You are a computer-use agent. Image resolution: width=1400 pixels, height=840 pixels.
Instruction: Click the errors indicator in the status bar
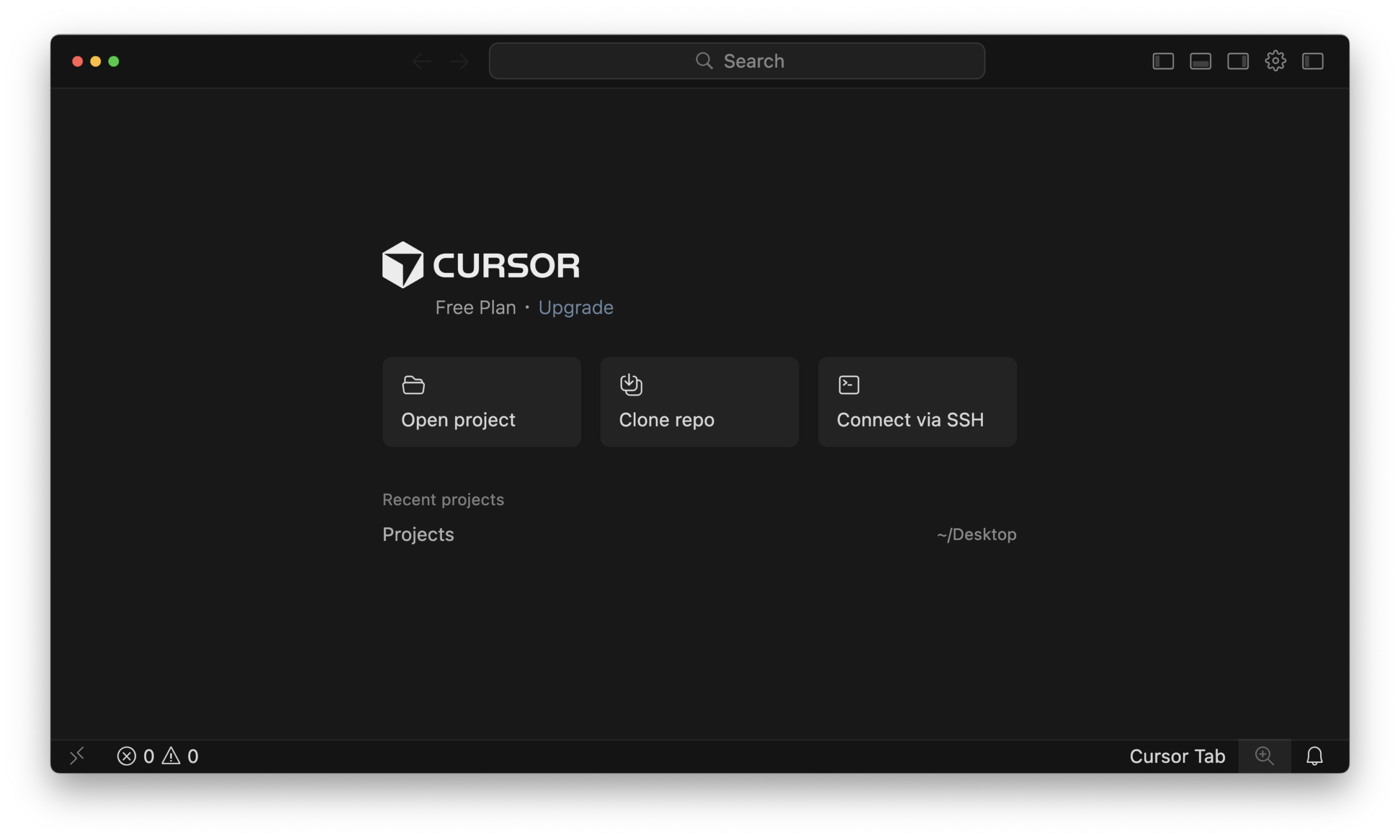click(x=137, y=756)
